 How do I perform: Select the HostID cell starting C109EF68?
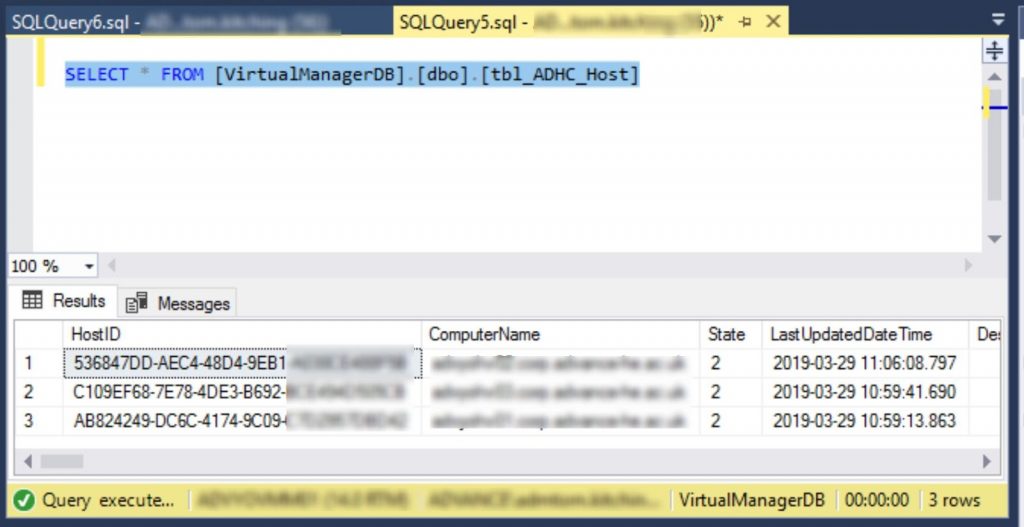[x=243, y=392]
